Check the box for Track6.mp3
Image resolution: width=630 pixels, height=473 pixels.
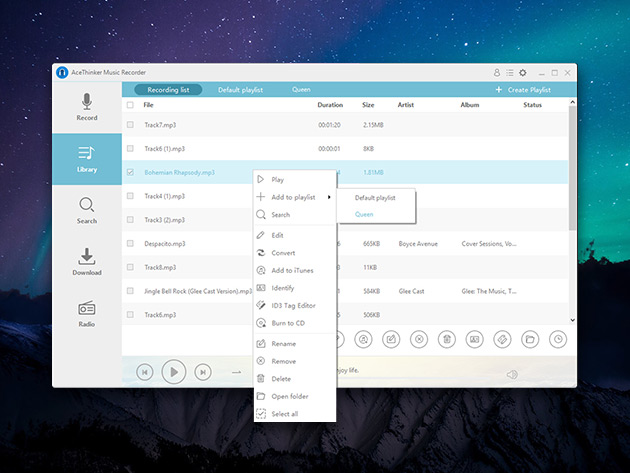coord(130,314)
